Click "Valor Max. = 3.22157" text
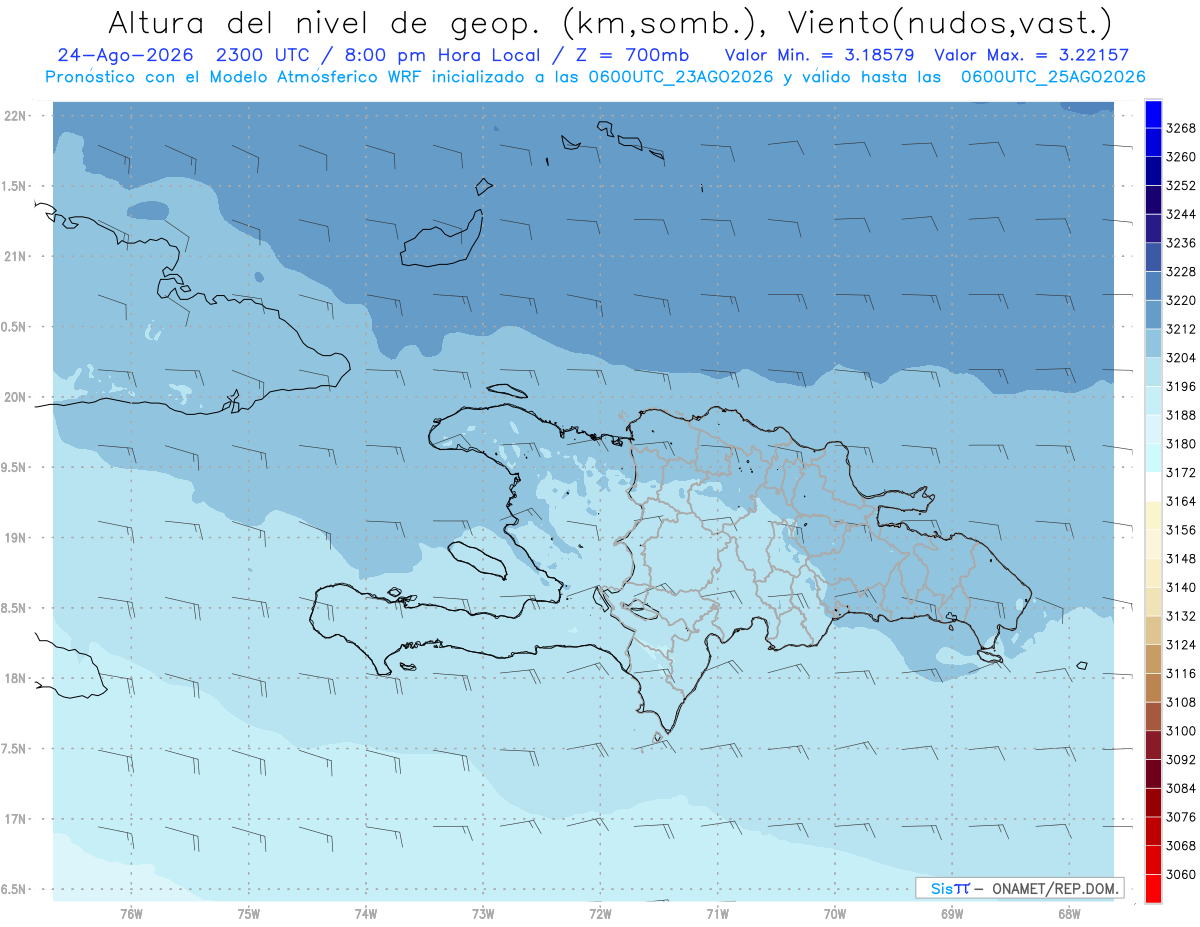 pos(1032,55)
